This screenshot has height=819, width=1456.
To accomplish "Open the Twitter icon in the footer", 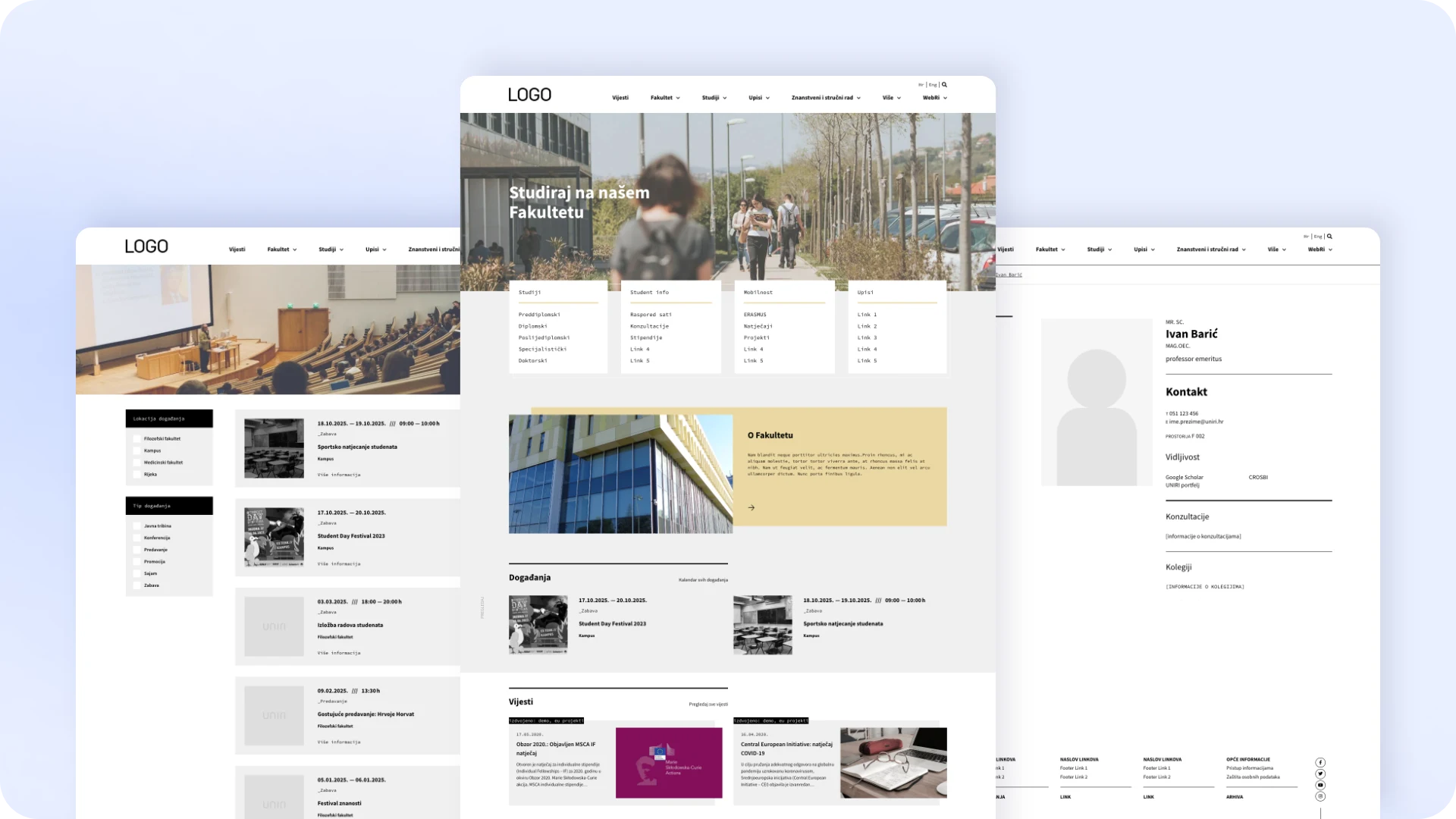I will pos(1320,774).
